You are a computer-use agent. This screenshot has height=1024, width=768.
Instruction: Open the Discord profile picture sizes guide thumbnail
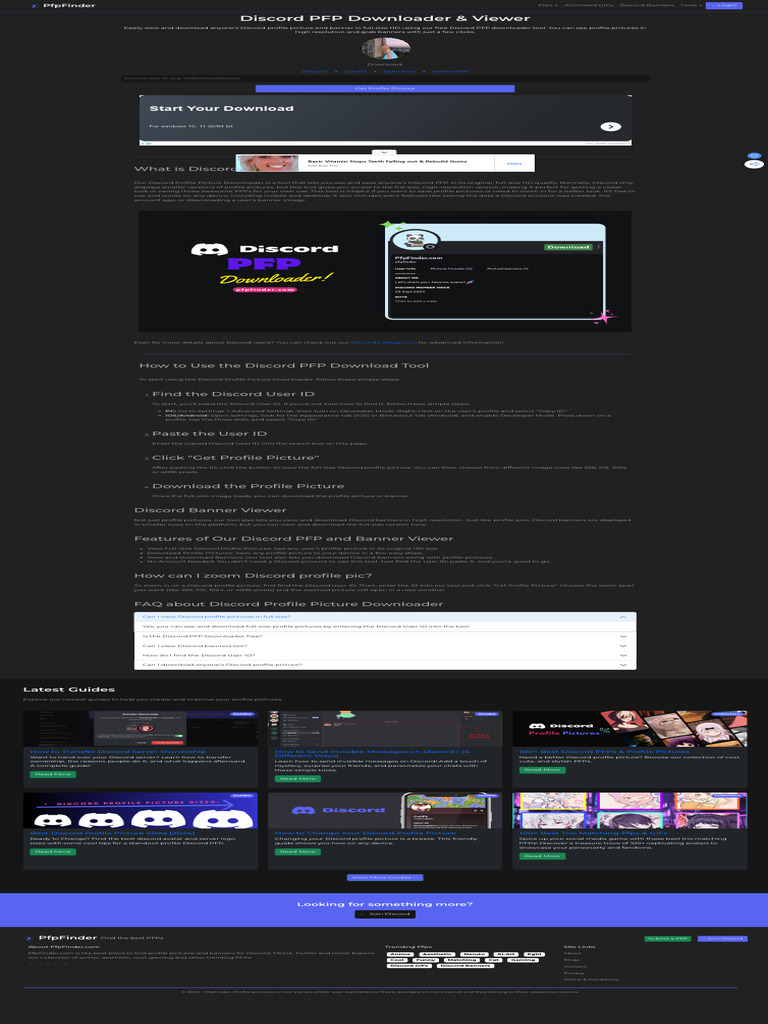(140, 810)
